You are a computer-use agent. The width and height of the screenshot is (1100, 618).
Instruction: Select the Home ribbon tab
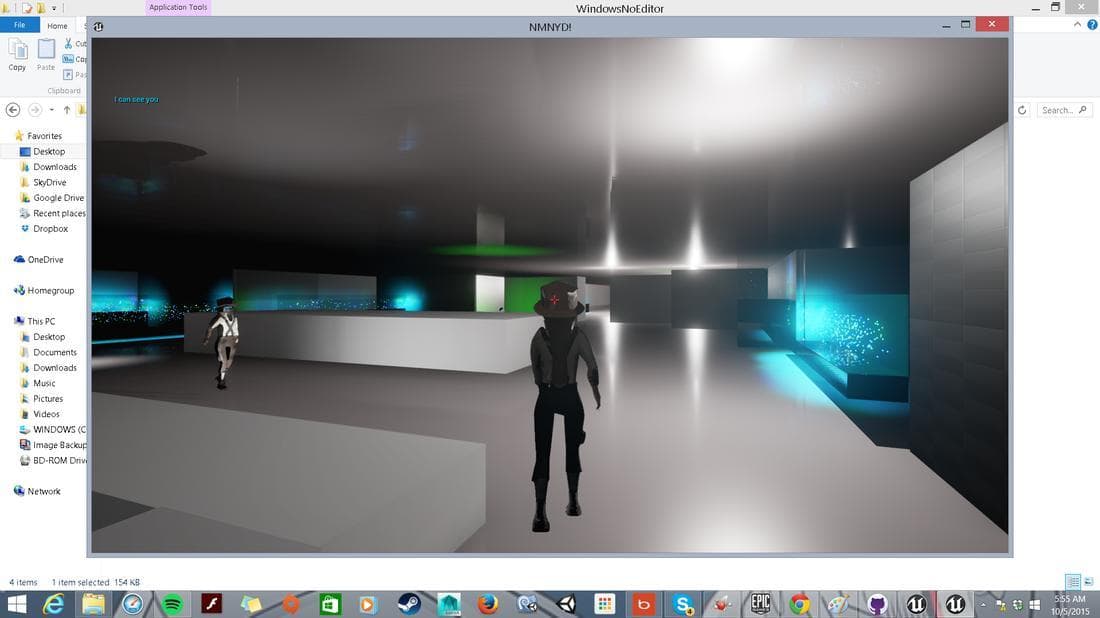click(x=58, y=25)
